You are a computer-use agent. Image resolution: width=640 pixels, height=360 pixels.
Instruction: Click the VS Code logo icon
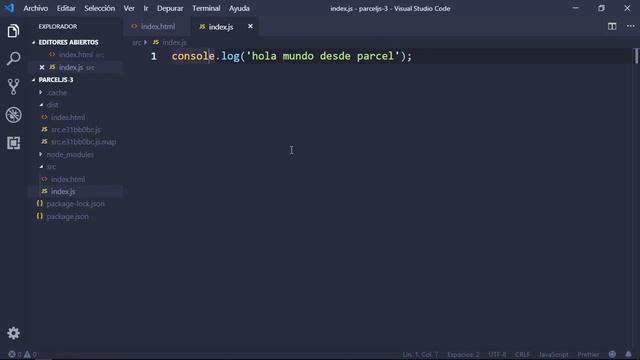coord(9,8)
